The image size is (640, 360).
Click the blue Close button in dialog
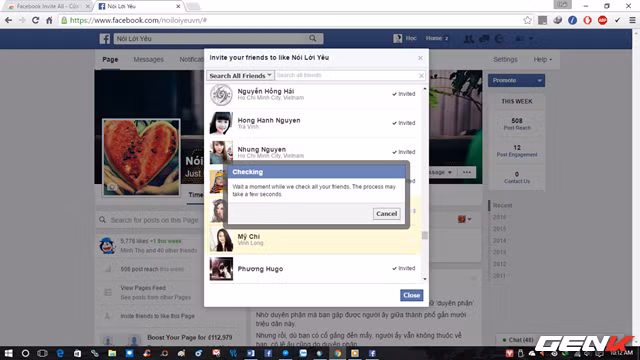pos(411,295)
